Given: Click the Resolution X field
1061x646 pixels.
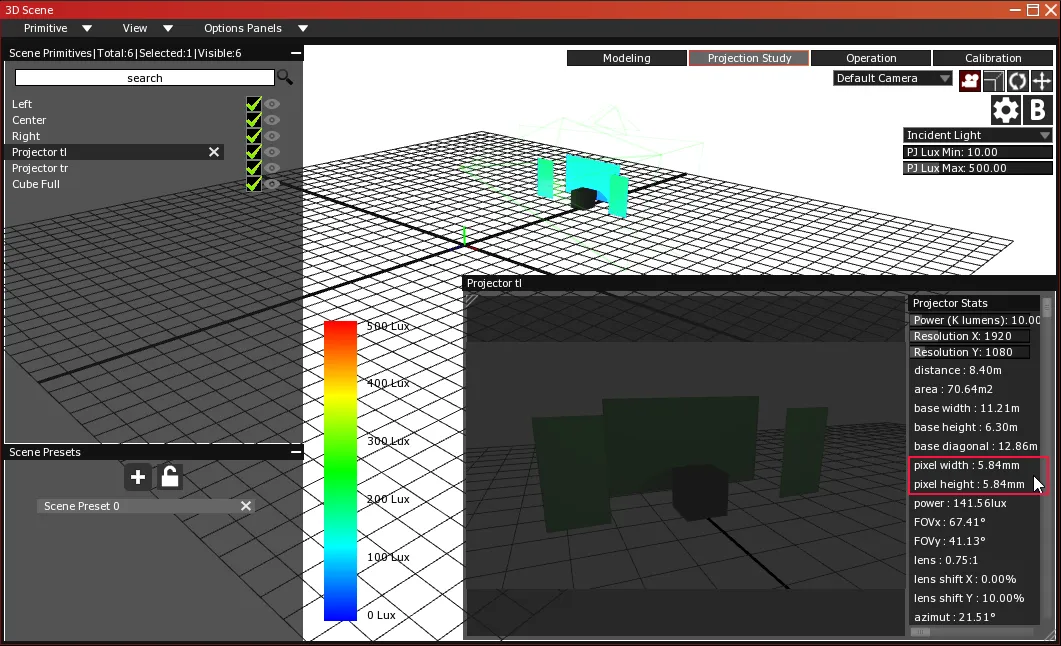Looking at the screenshot, I should [x=970, y=336].
